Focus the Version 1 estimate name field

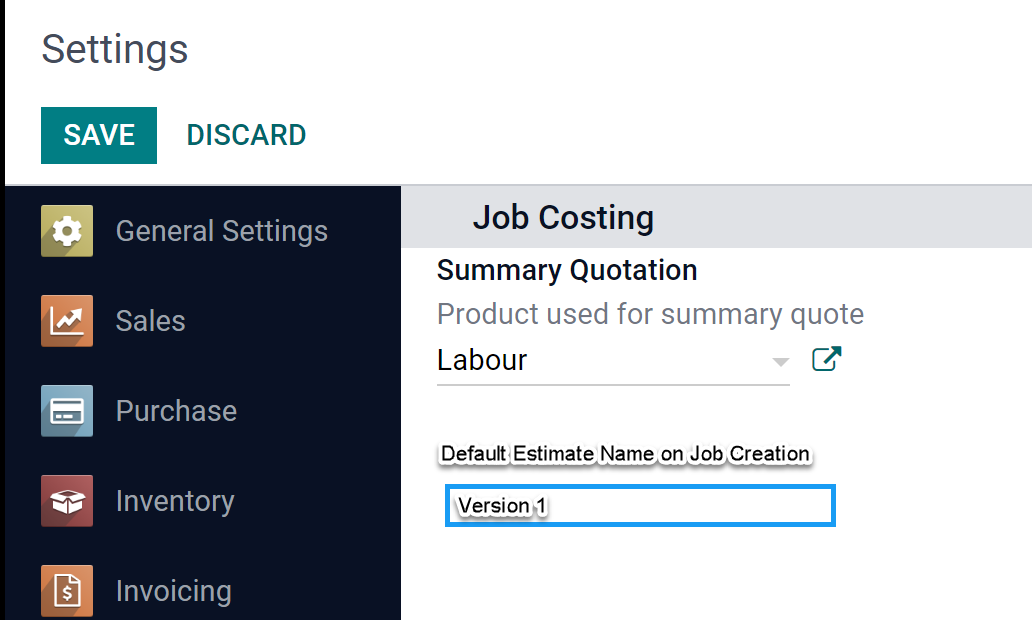640,506
